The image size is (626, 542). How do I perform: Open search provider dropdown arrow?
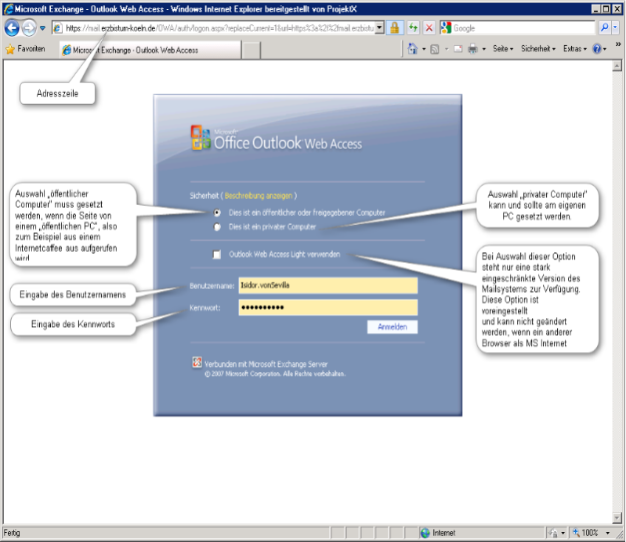(615, 28)
